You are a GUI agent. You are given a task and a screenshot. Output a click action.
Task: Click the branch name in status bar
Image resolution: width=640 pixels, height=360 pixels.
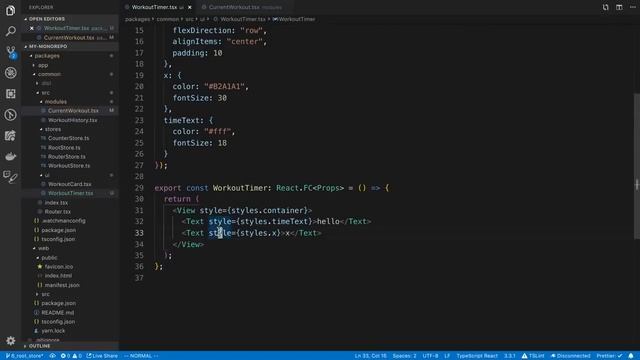[x=24, y=356]
